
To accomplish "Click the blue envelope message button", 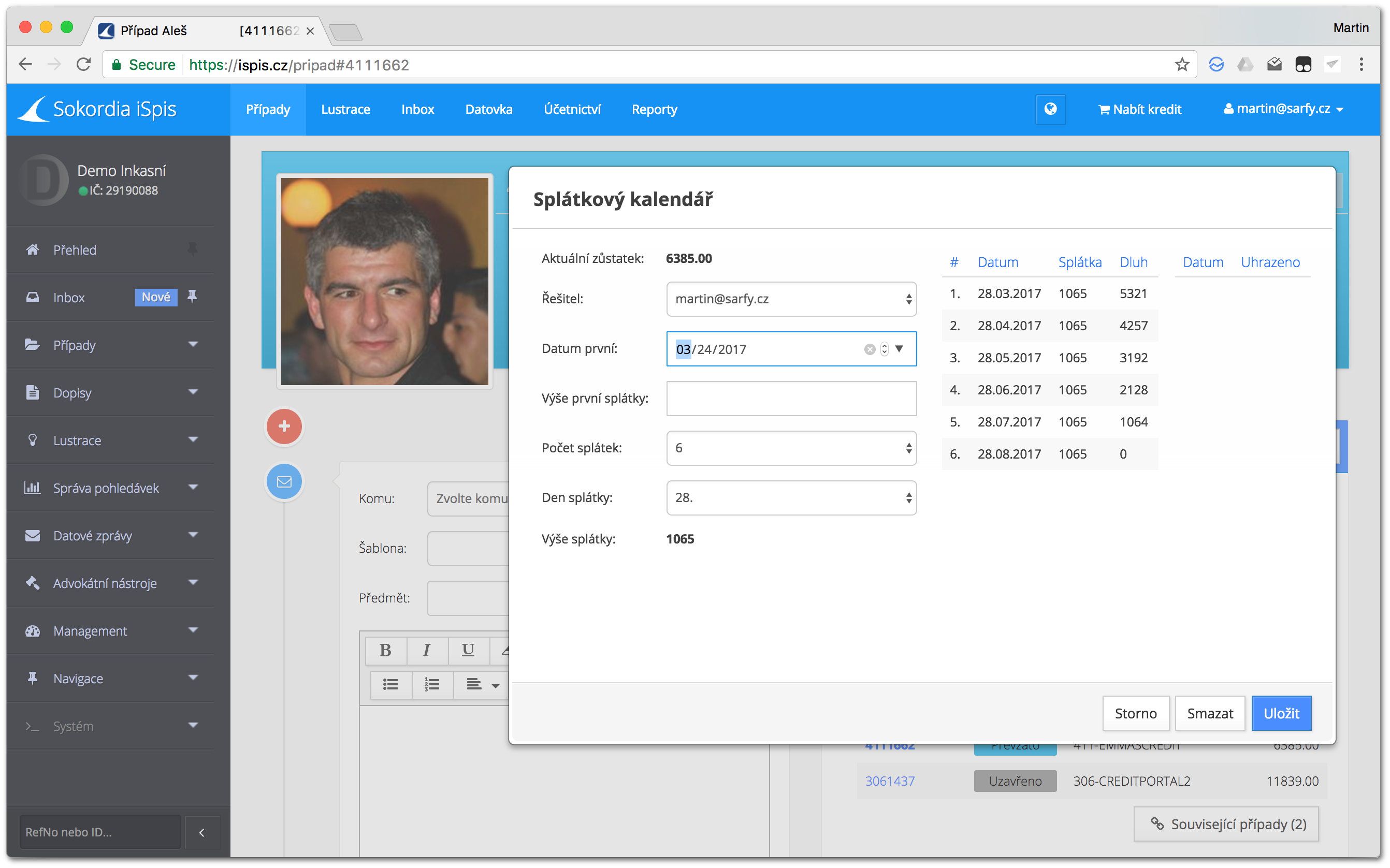I will click(x=284, y=482).
